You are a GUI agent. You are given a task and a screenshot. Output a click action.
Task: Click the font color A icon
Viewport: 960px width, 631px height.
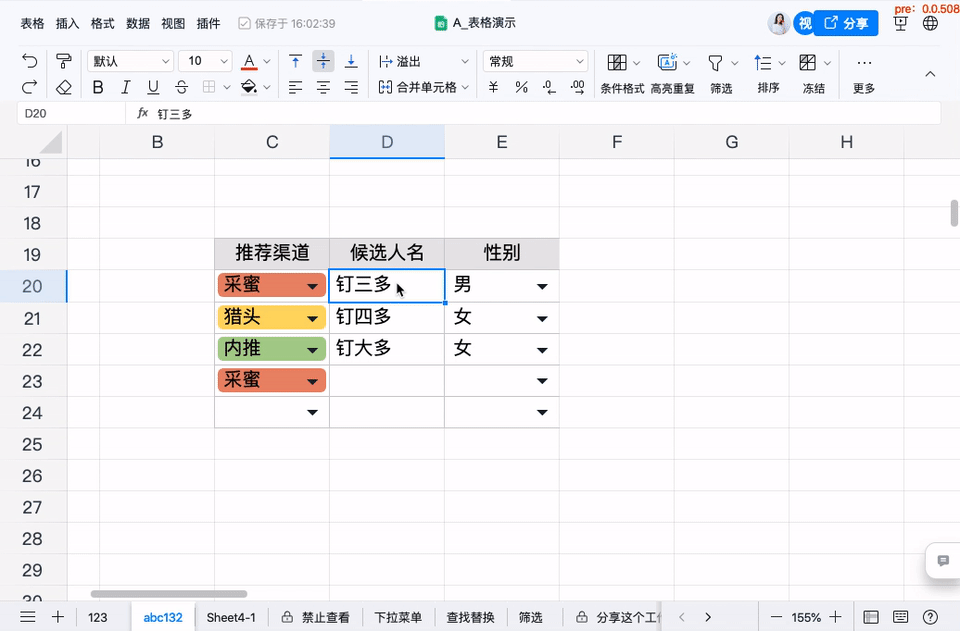click(249, 61)
